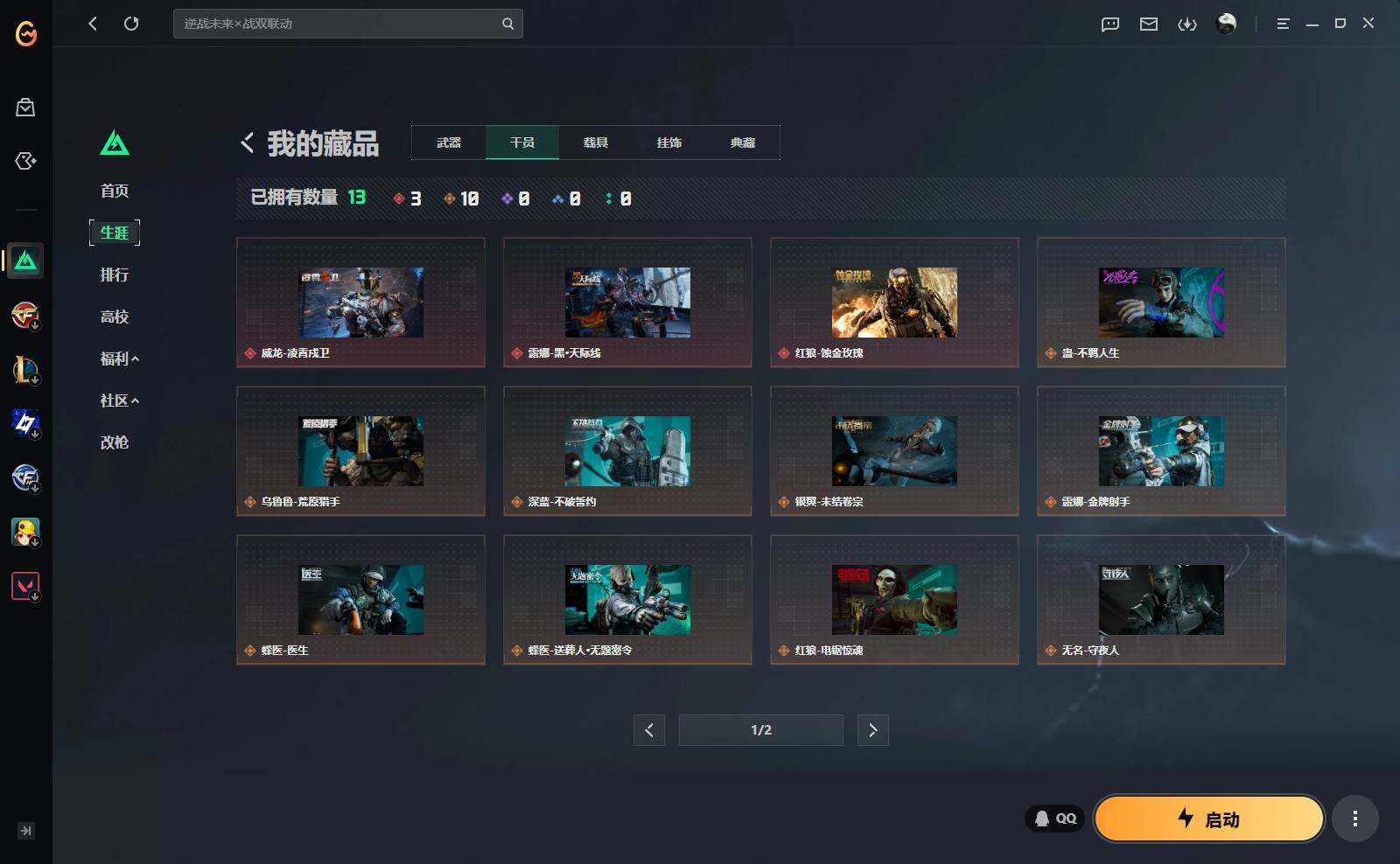Viewport: 1400px width, 864px height.
Task: Collapse the 社区 menu section
Action: 120,401
